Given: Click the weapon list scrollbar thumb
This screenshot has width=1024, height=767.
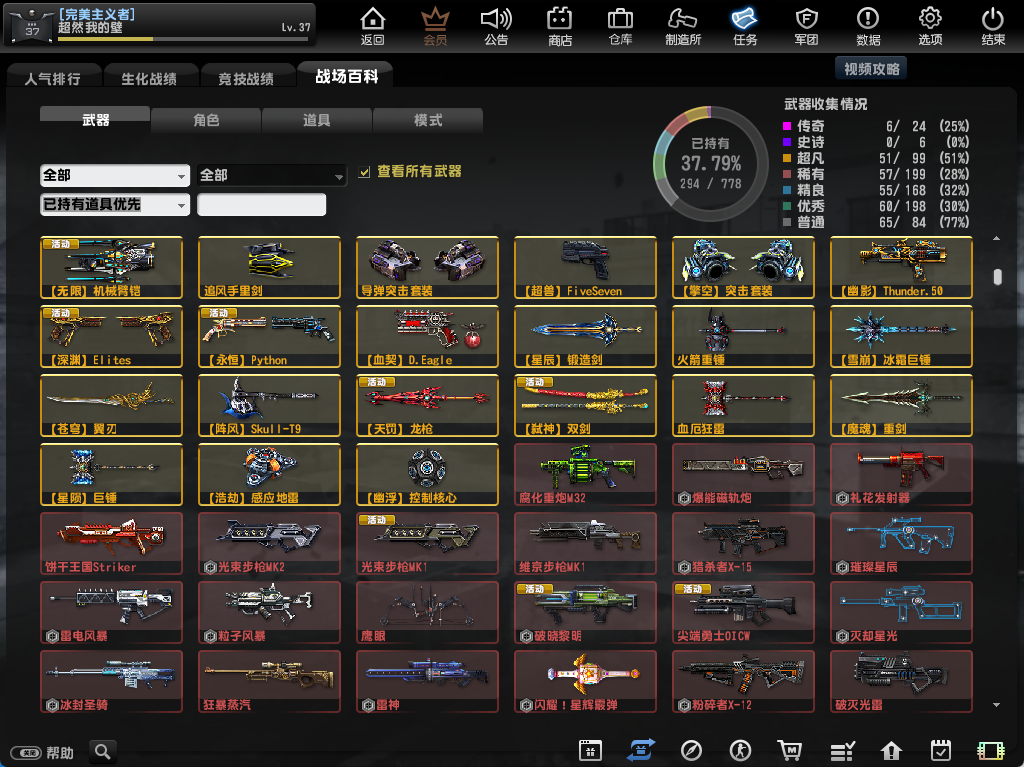Looking at the screenshot, I should tap(997, 277).
